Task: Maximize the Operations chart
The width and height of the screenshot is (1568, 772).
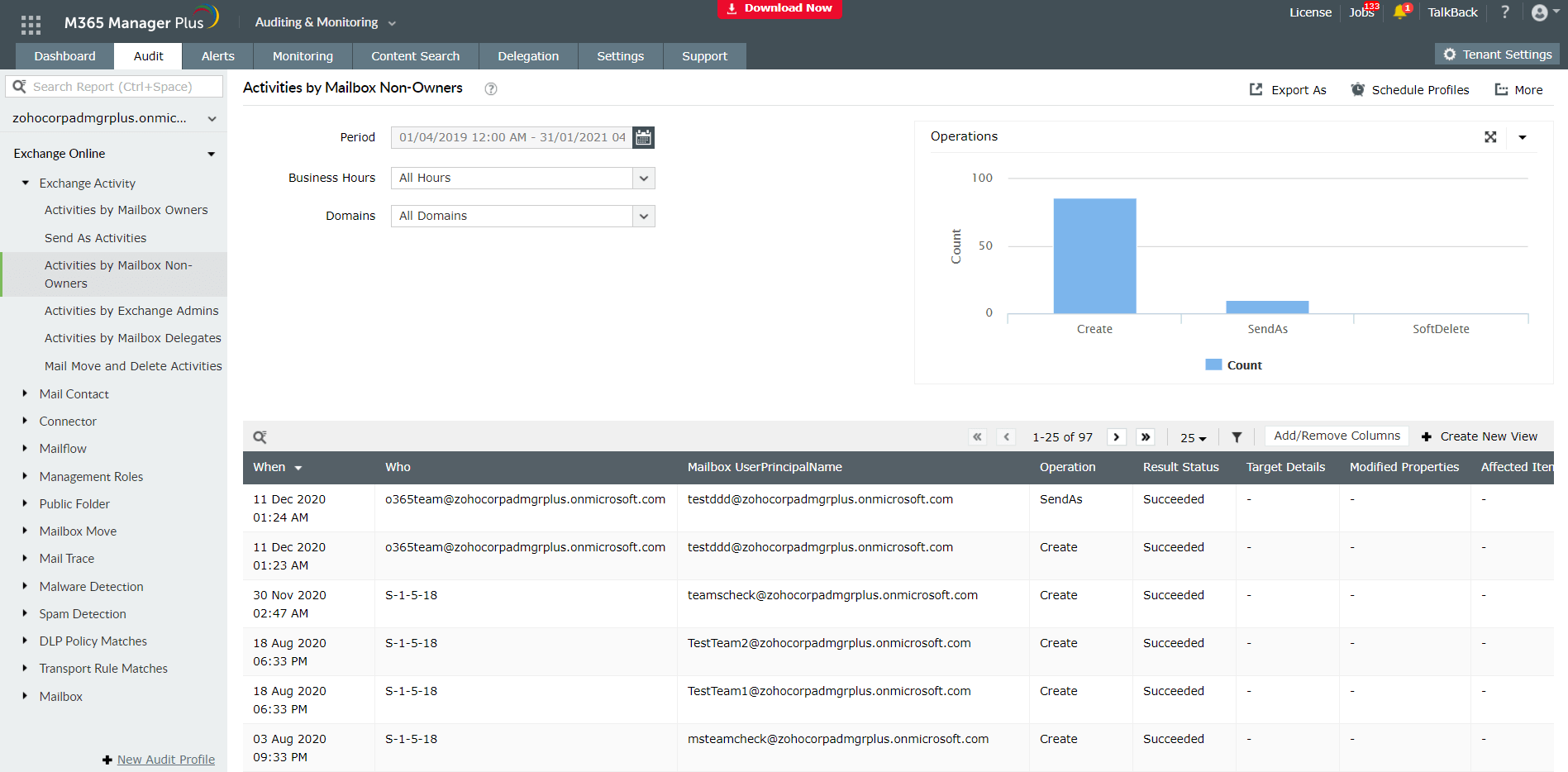Action: (1490, 137)
